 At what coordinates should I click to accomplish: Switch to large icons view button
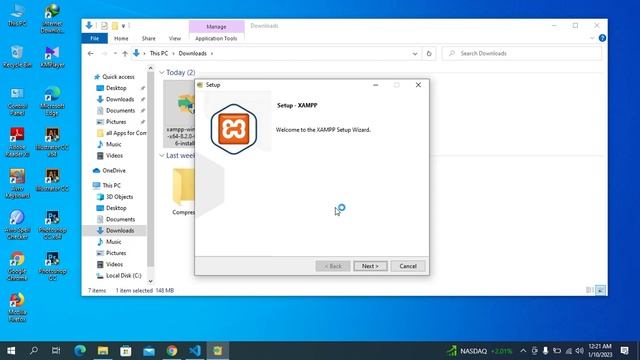(x=600, y=290)
